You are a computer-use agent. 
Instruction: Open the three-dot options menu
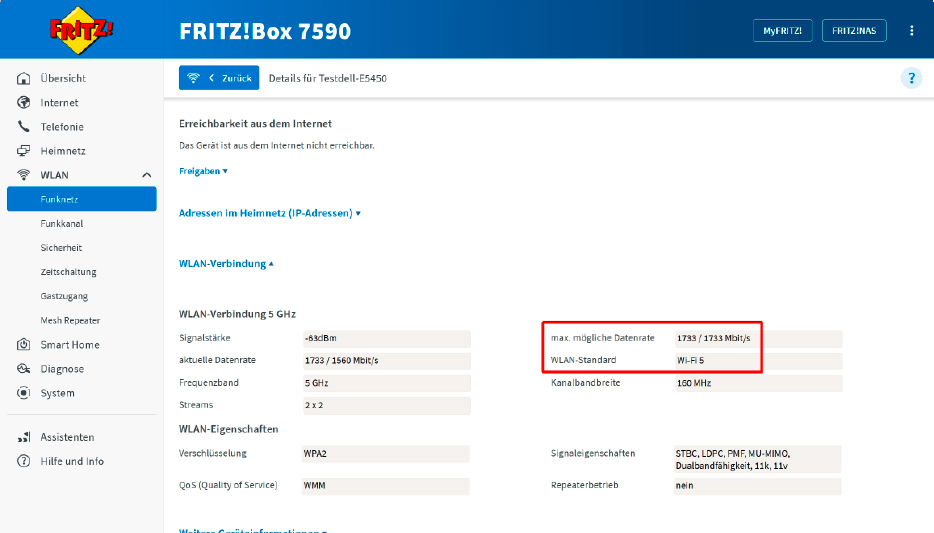[x=911, y=31]
